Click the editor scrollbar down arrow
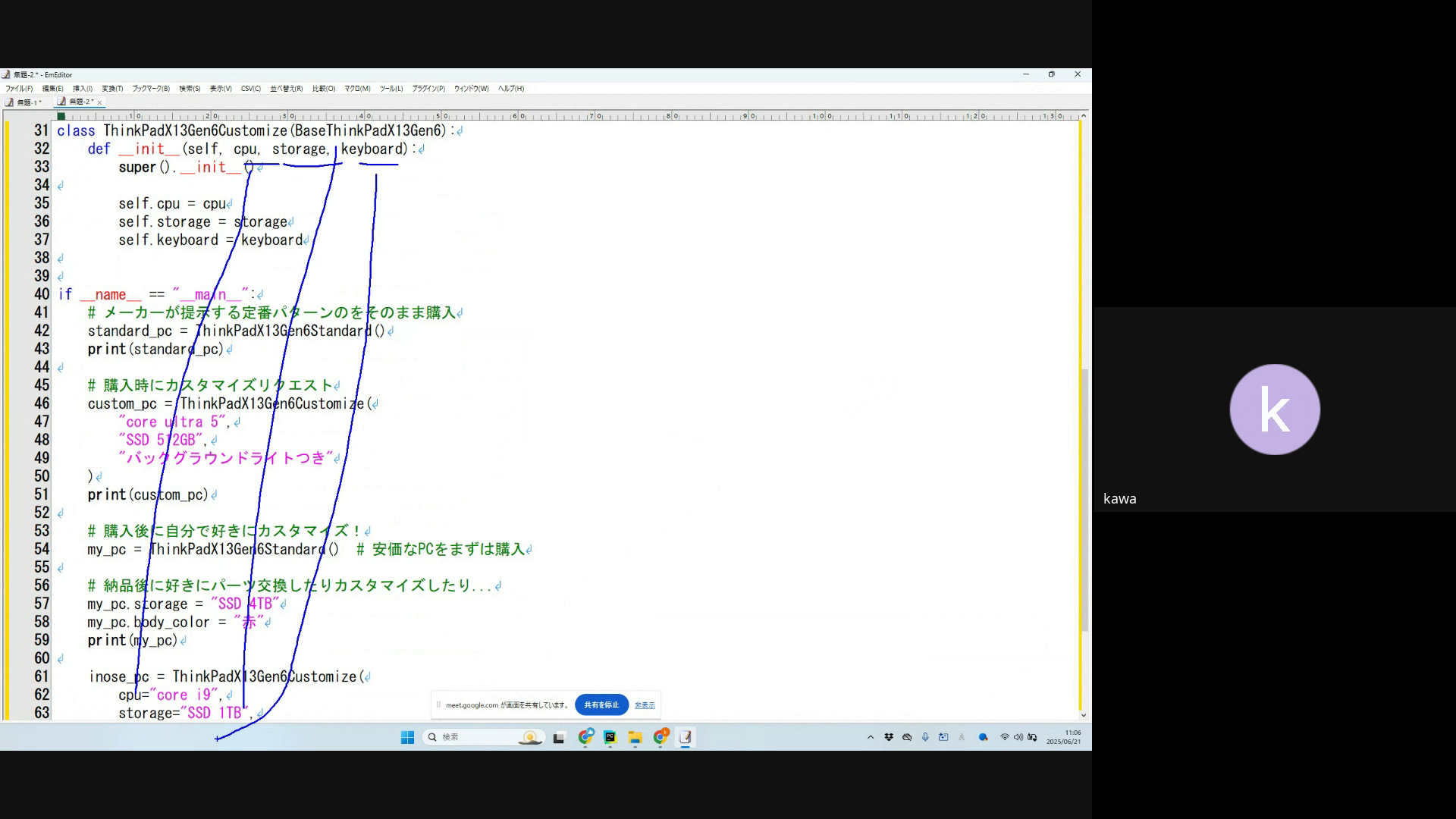1456x819 pixels. coord(1084,715)
